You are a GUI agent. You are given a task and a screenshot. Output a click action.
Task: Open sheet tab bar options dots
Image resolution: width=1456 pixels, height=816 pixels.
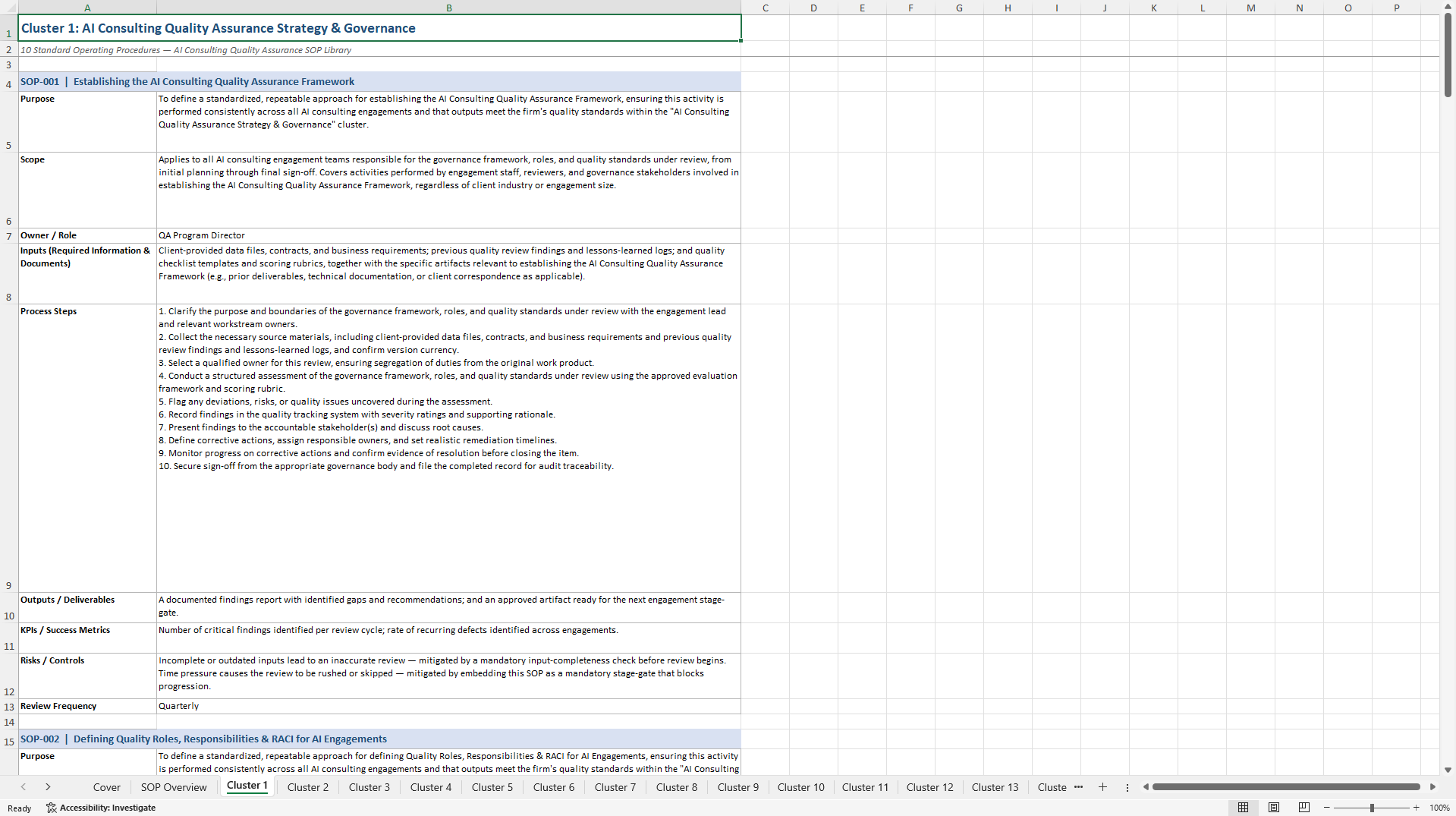point(1127,787)
